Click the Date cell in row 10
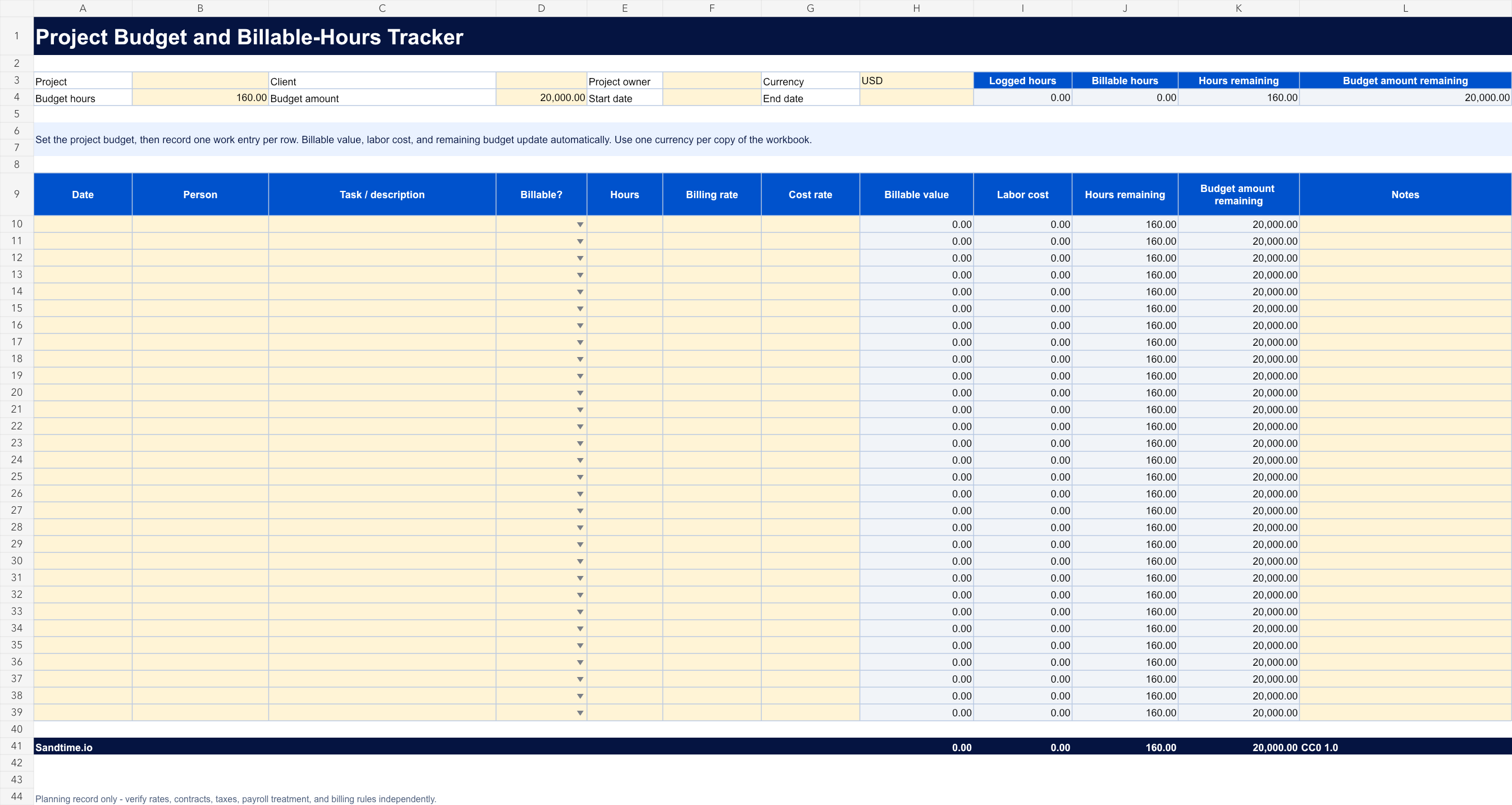 pos(83,224)
